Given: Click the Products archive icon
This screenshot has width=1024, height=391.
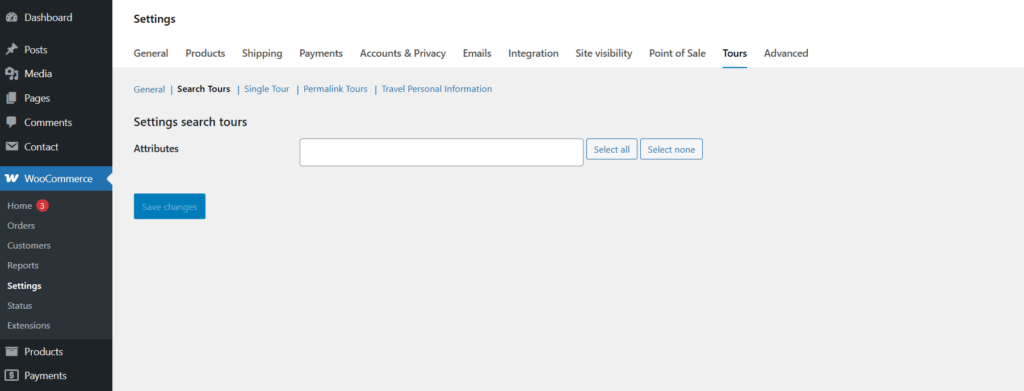Looking at the screenshot, I should [11, 351].
